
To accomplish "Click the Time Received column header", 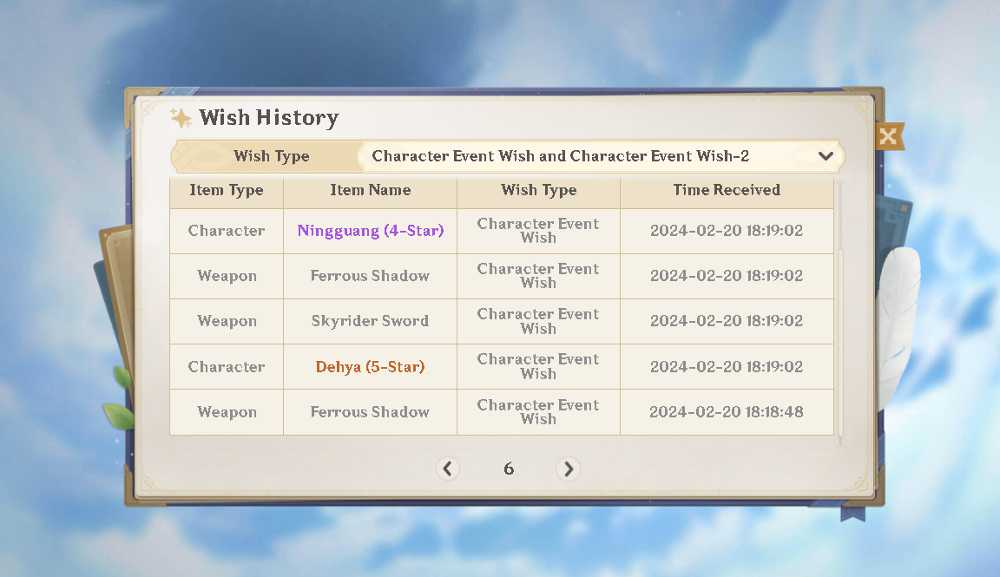I will tap(726, 190).
